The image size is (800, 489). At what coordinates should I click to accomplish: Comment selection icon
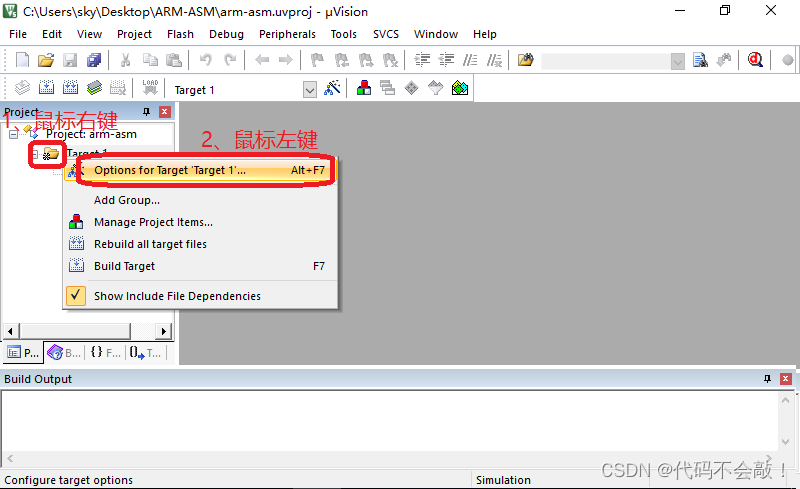coord(470,60)
